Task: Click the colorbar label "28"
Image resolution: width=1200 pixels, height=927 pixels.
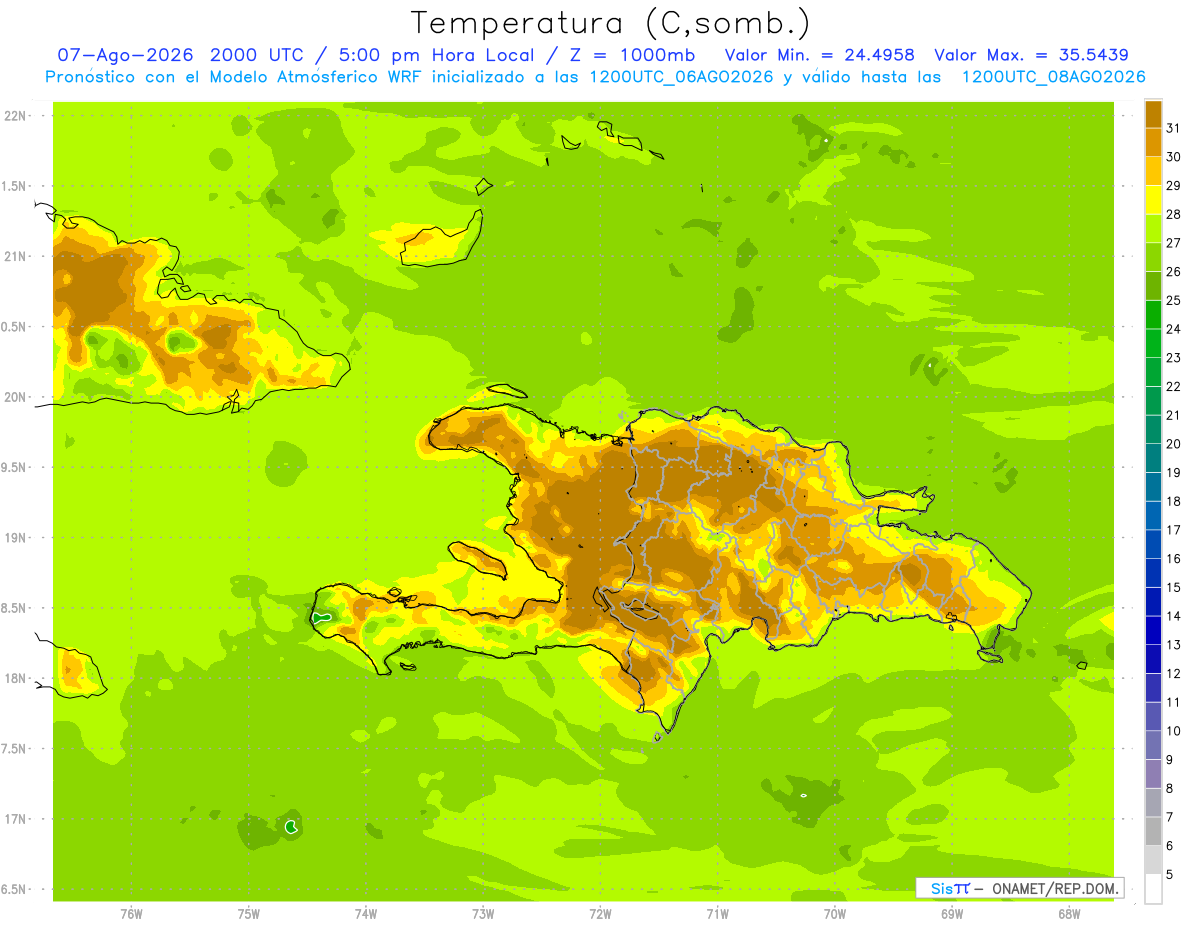Action: click(x=1174, y=214)
